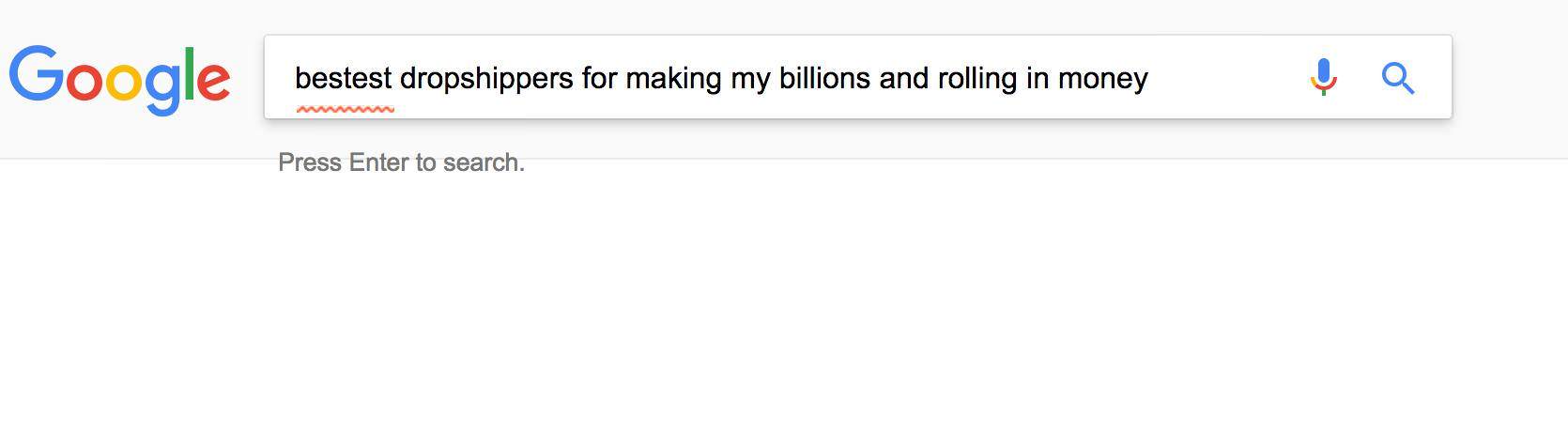
Task: Place cursor on the word "money"
Action: 1102,78
